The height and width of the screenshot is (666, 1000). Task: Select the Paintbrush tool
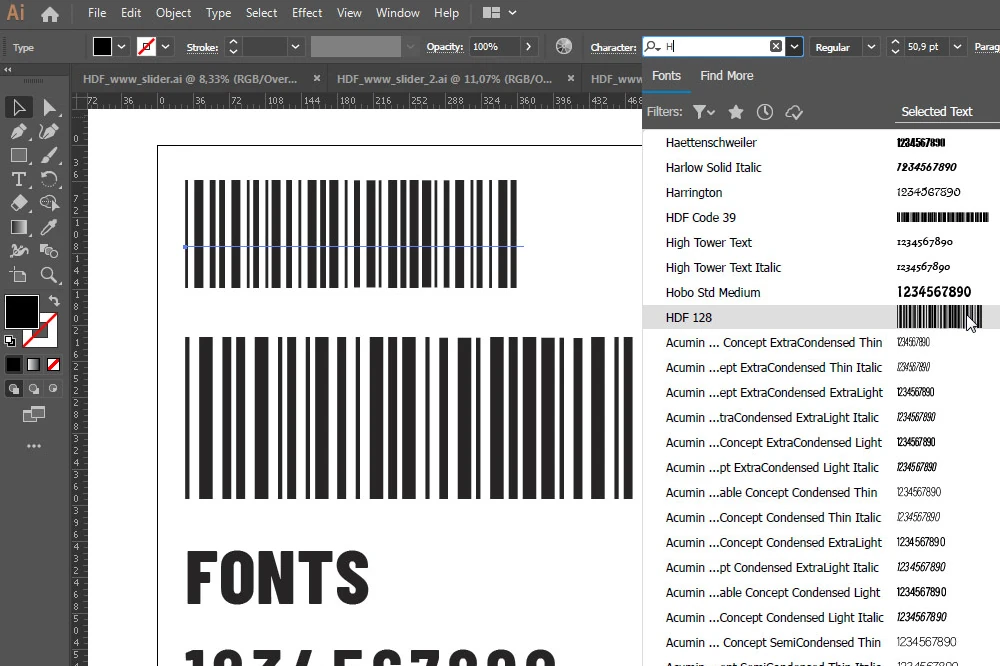tap(49, 156)
